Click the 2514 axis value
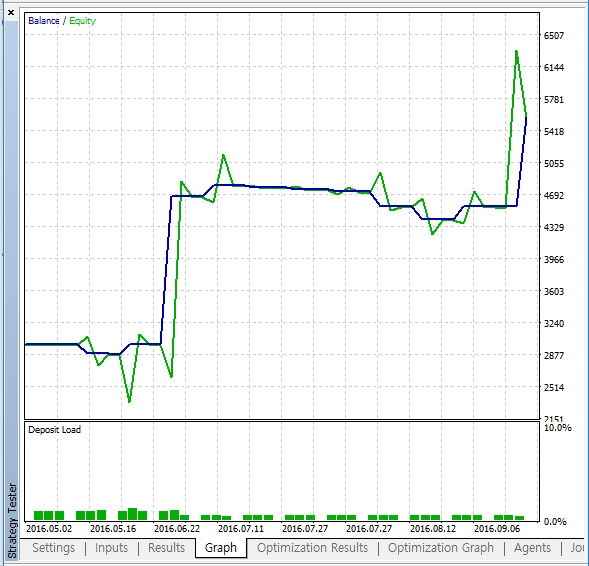The image size is (589, 566). (x=554, y=387)
